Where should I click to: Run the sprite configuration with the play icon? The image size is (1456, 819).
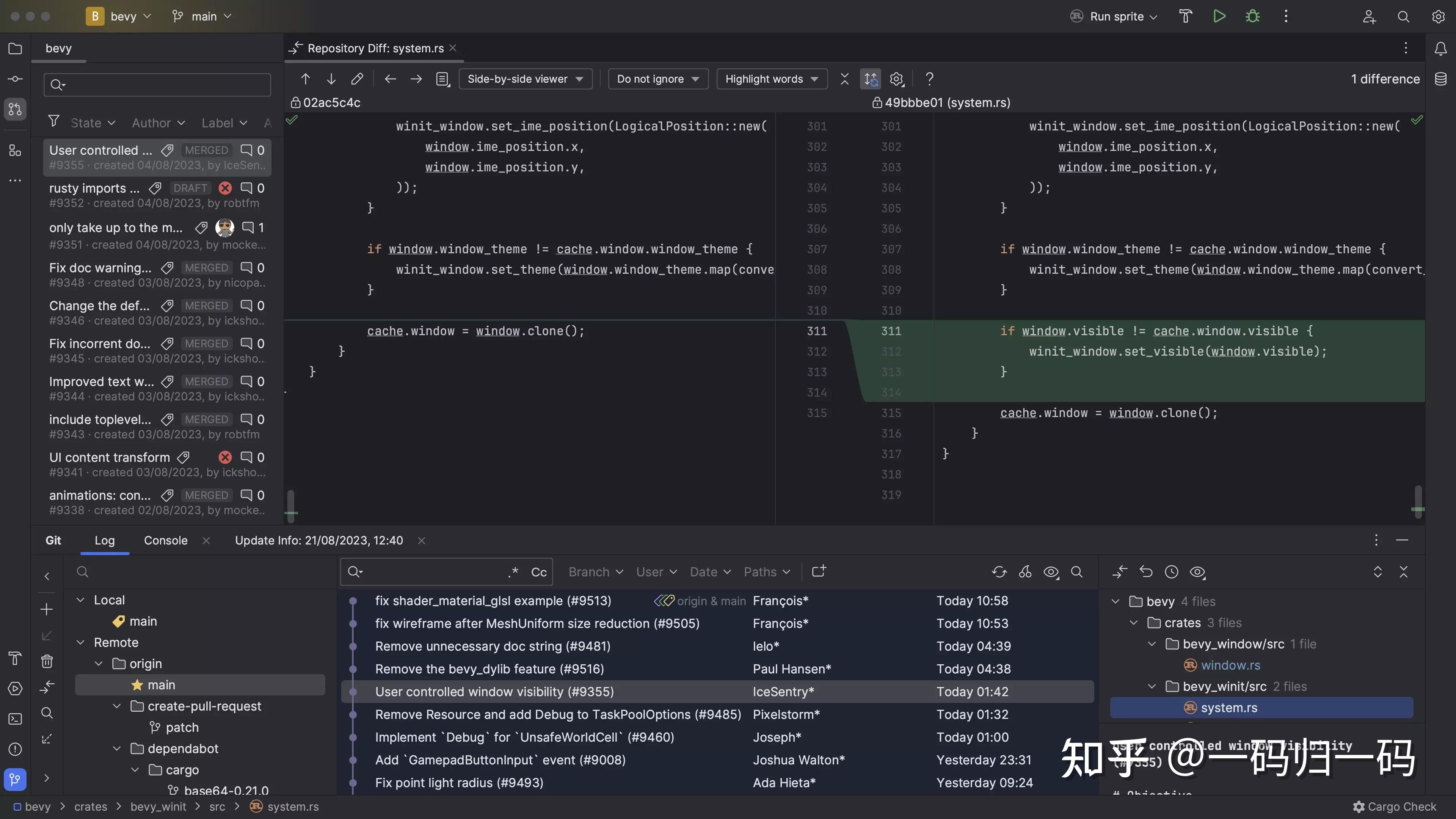point(1219,16)
